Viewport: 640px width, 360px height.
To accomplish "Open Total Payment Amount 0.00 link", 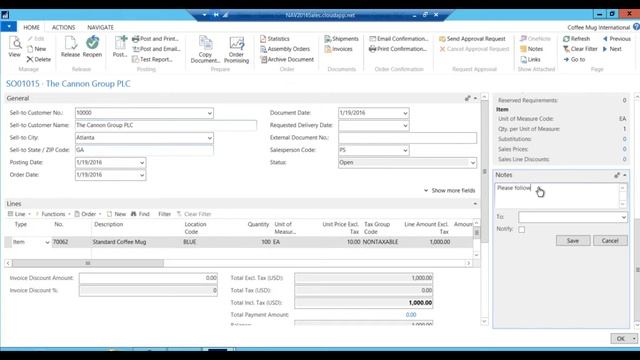I will pos(411,315).
